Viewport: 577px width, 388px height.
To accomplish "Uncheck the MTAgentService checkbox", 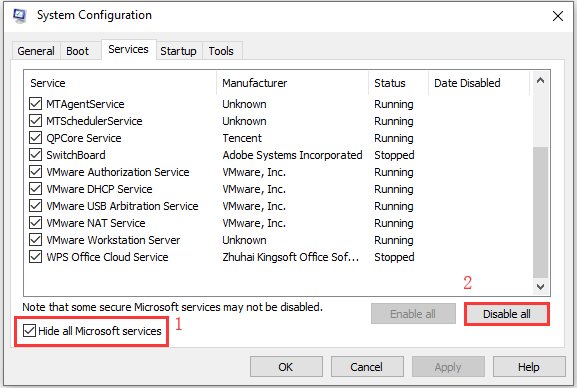I will point(35,104).
